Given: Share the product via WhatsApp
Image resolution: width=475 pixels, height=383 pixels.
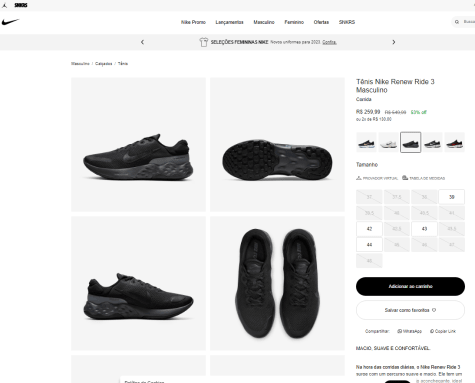Looking at the screenshot, I should tap(410, 331).
